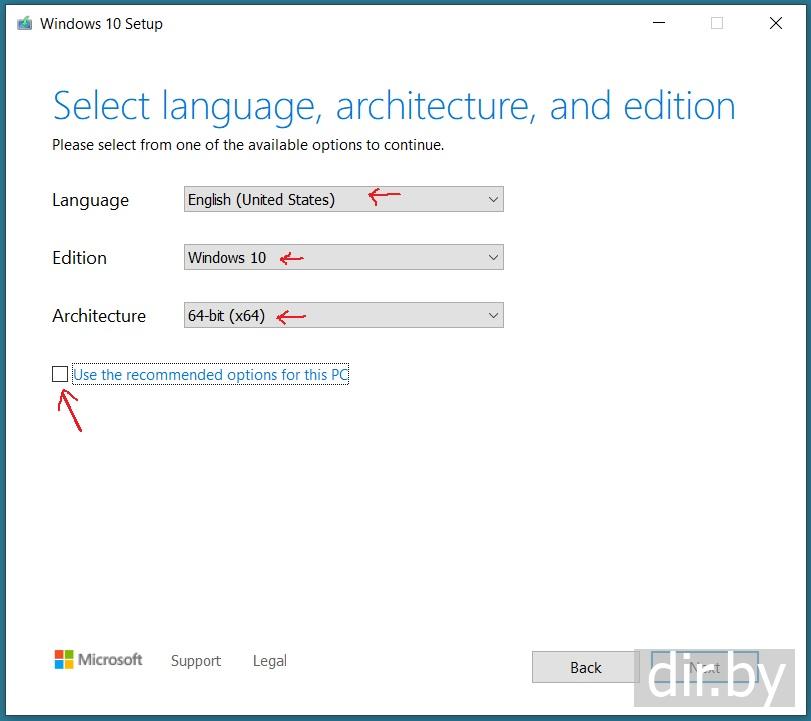Click the Microsoft logo

click(x=98, y=659)
